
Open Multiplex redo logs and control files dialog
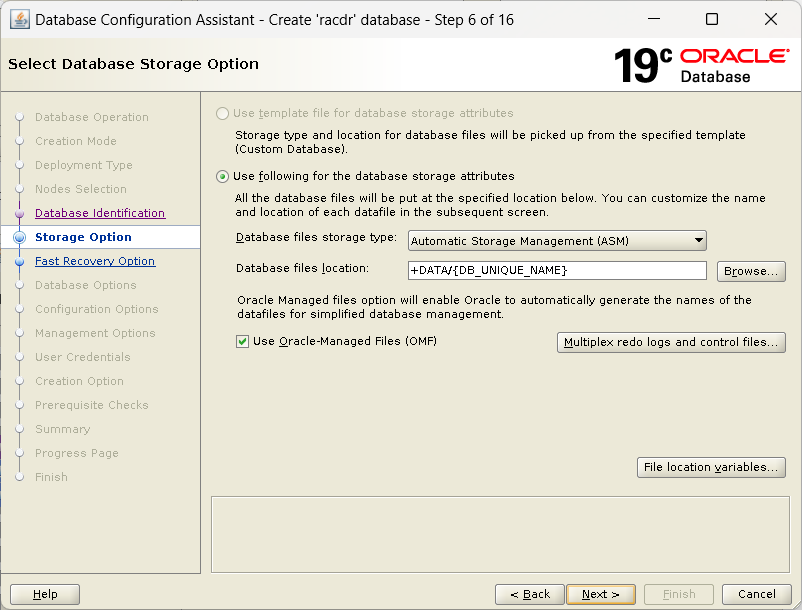tap(671, 342)
